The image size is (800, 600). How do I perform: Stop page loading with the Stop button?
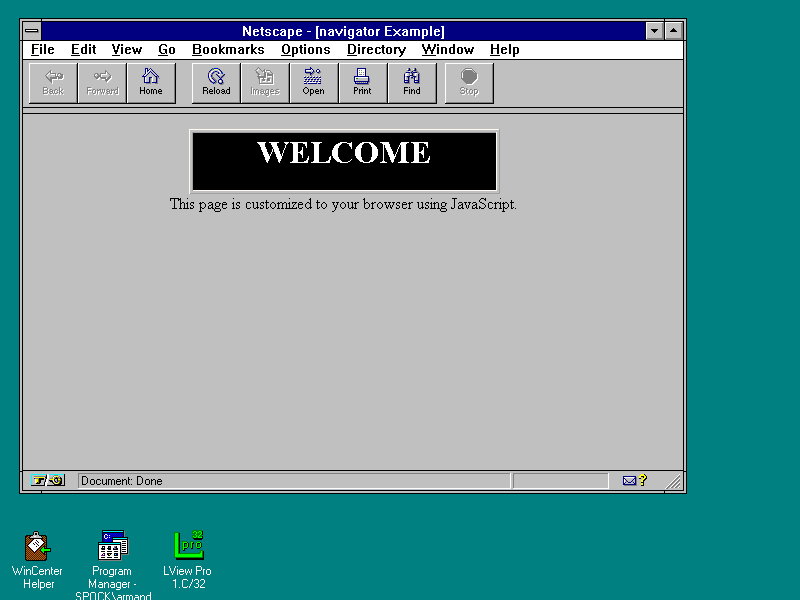[469, 83]
